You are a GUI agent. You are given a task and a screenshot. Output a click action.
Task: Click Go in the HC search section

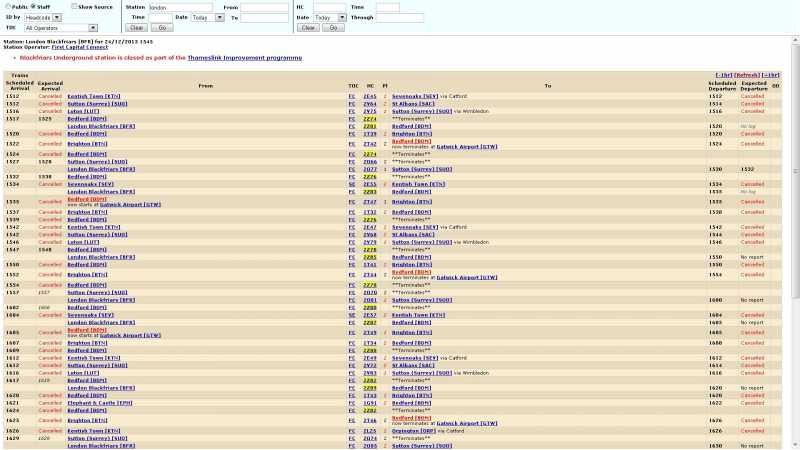coord(333,28)
